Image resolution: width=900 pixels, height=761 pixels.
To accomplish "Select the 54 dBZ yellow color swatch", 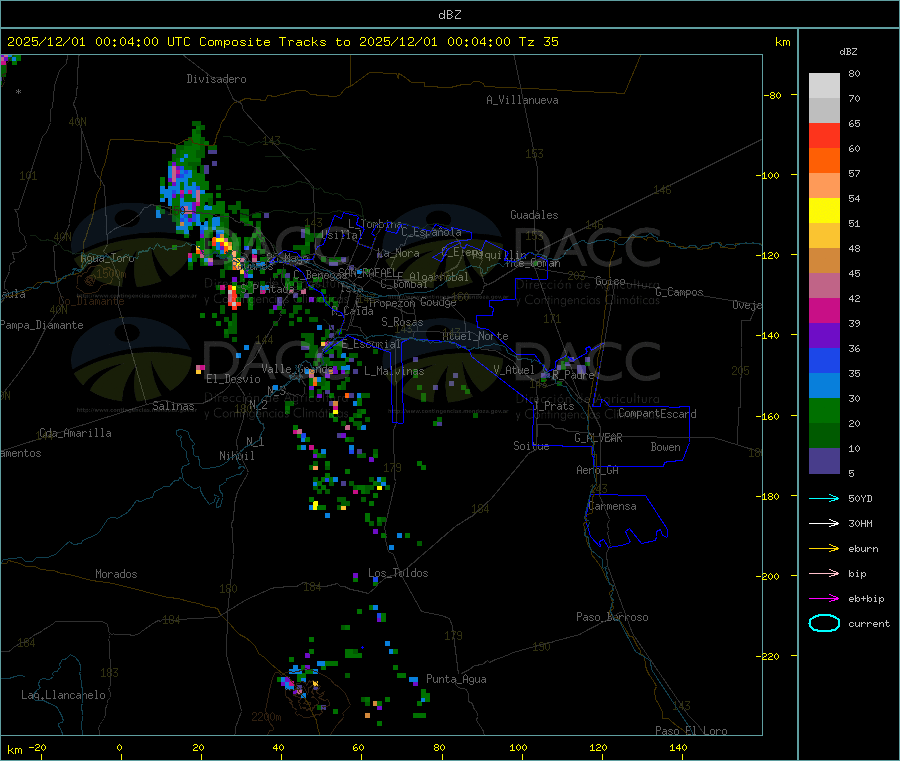I will point(824,211).
